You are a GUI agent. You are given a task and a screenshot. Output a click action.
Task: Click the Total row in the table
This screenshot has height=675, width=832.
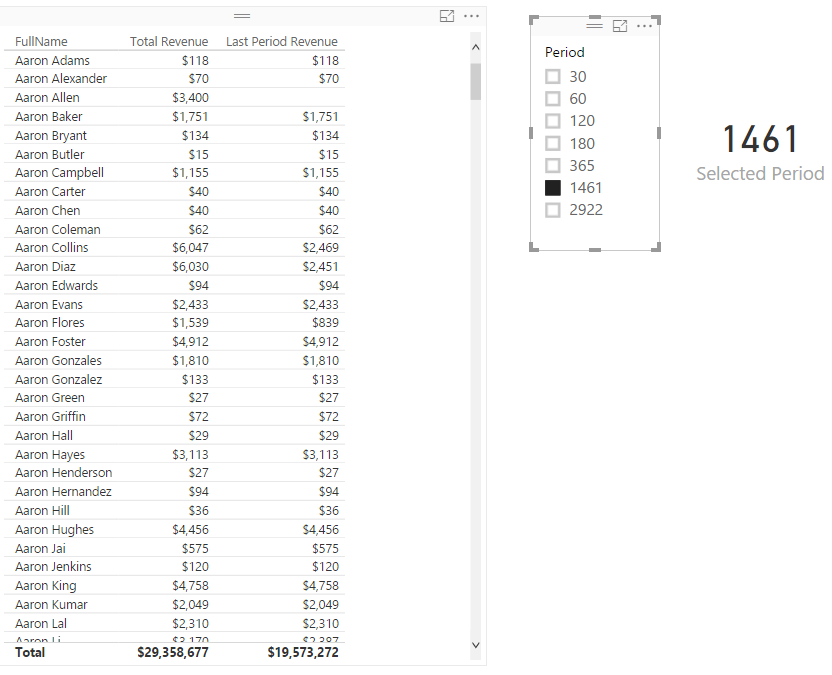click(x=150, y=652)
